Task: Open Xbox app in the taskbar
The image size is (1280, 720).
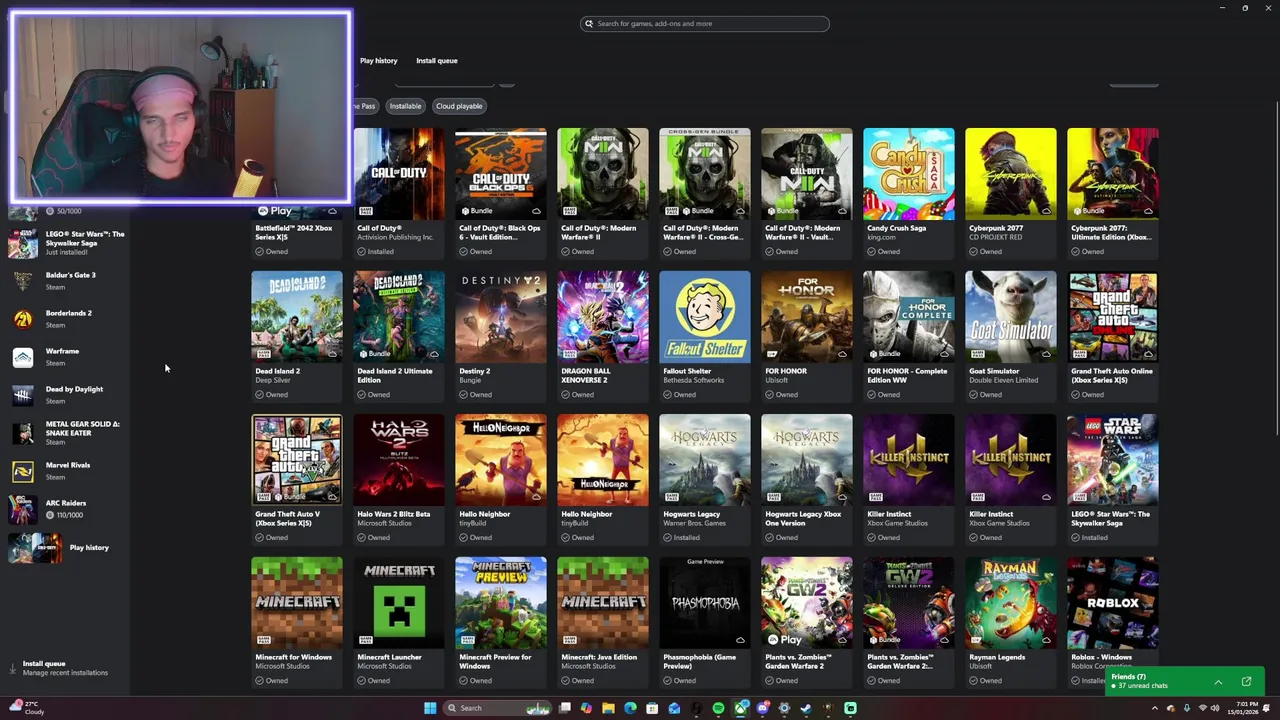Action: point(740,708)
